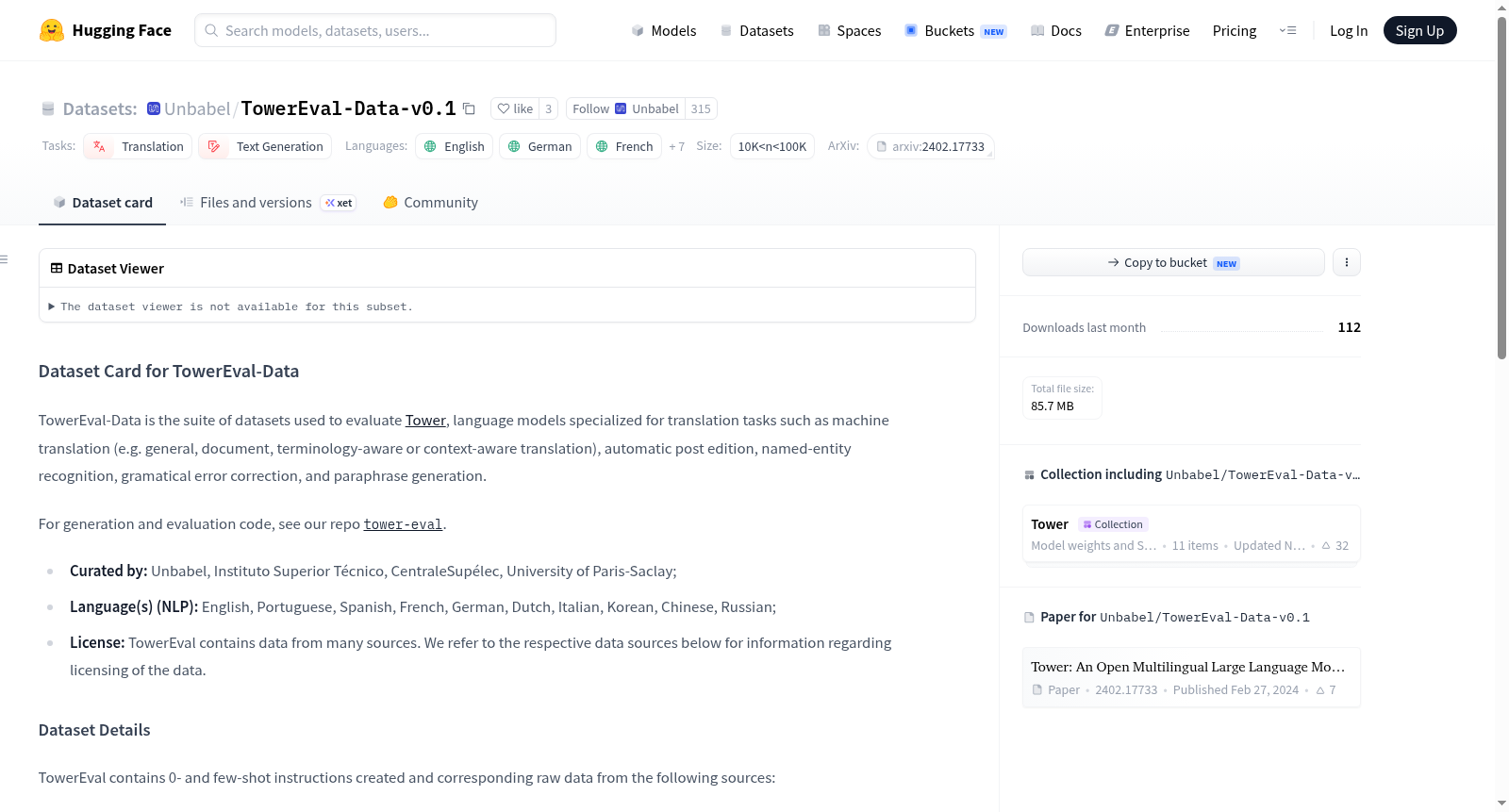Click the Unbabel follower count 315
The width and height of the screenshot is (1509, 812).
pos(701,108)
